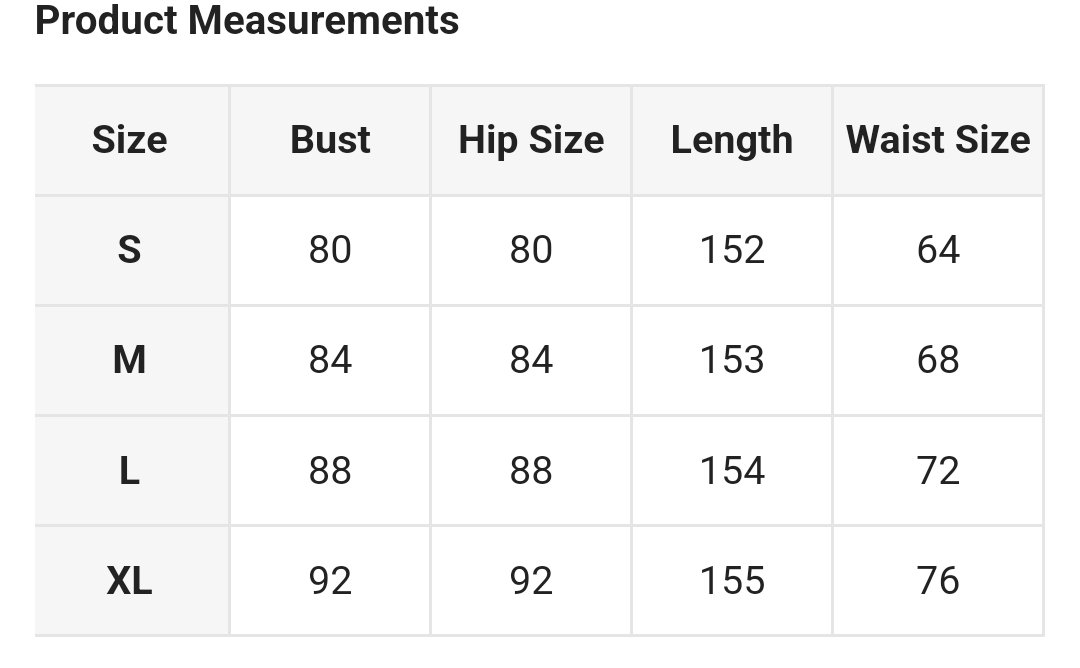Click the Waist Size column header
The width and height of the screenshot is (1080, 668).
point(938,140)
